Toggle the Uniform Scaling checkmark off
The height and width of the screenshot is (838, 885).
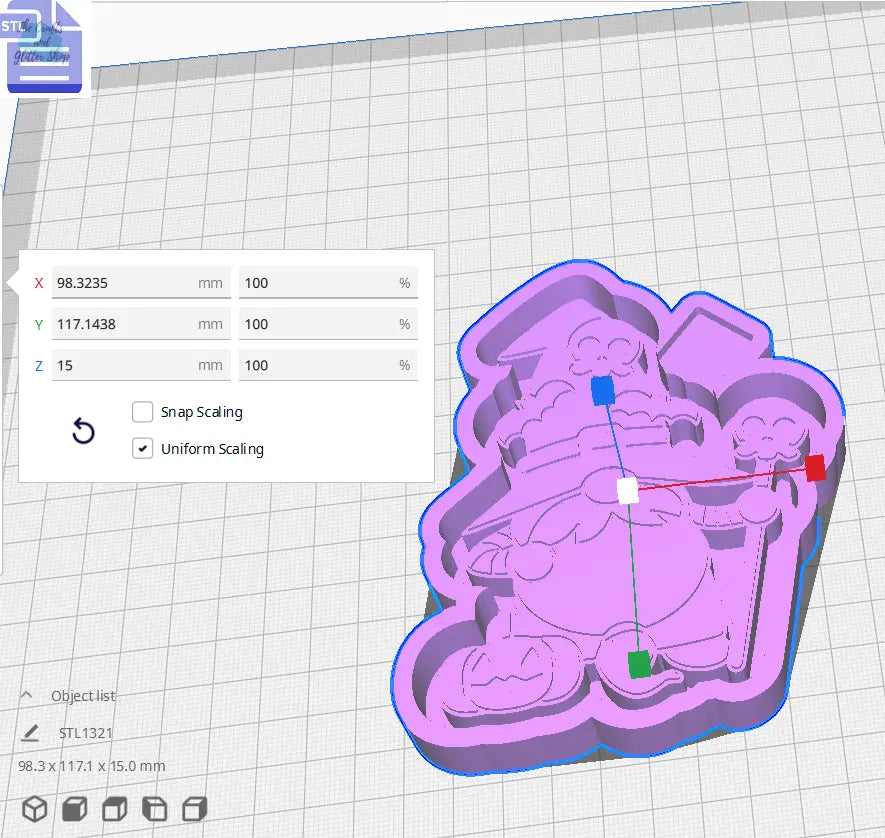click(142, 449)
